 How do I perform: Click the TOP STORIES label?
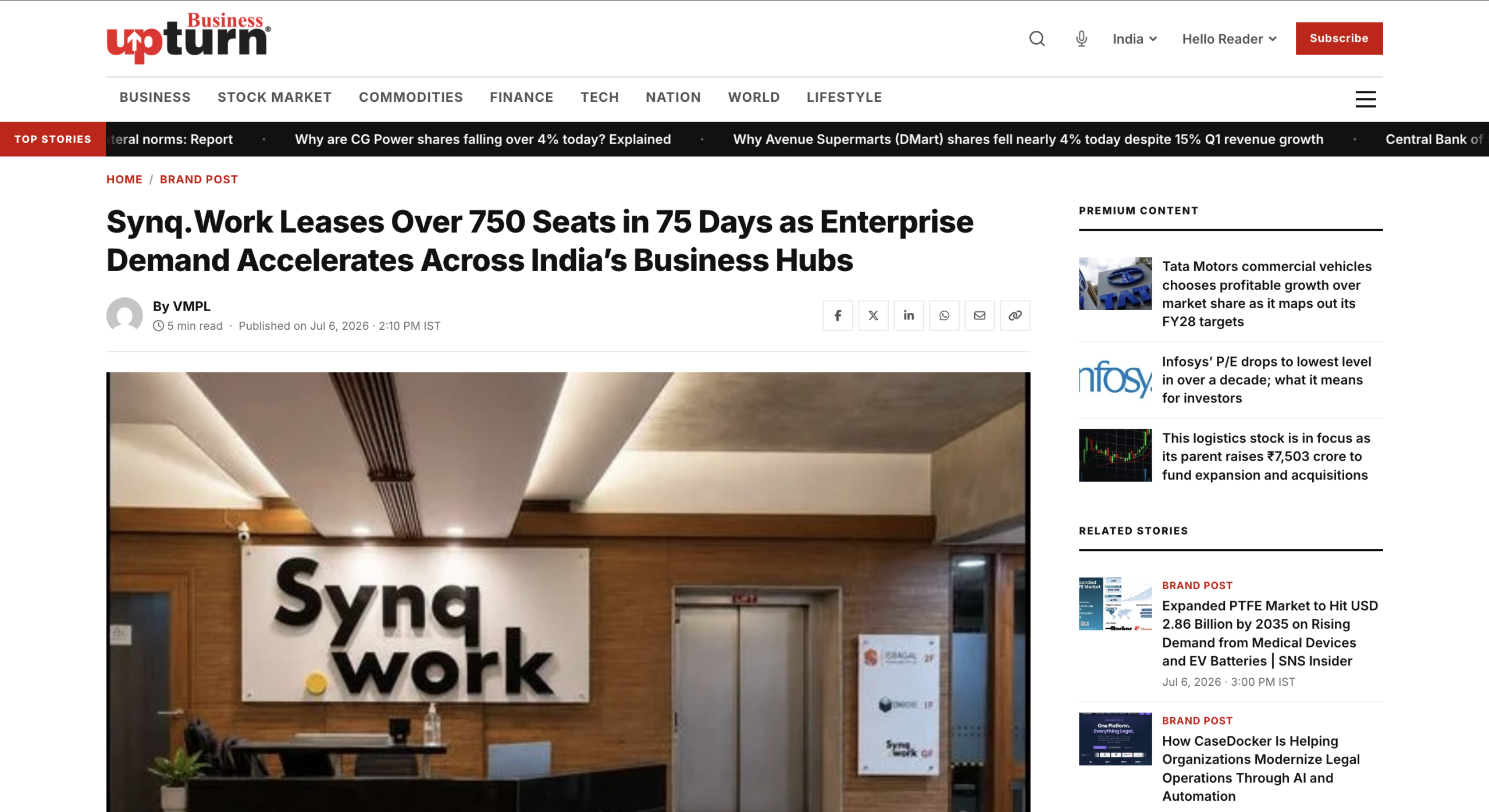(53, 139)
